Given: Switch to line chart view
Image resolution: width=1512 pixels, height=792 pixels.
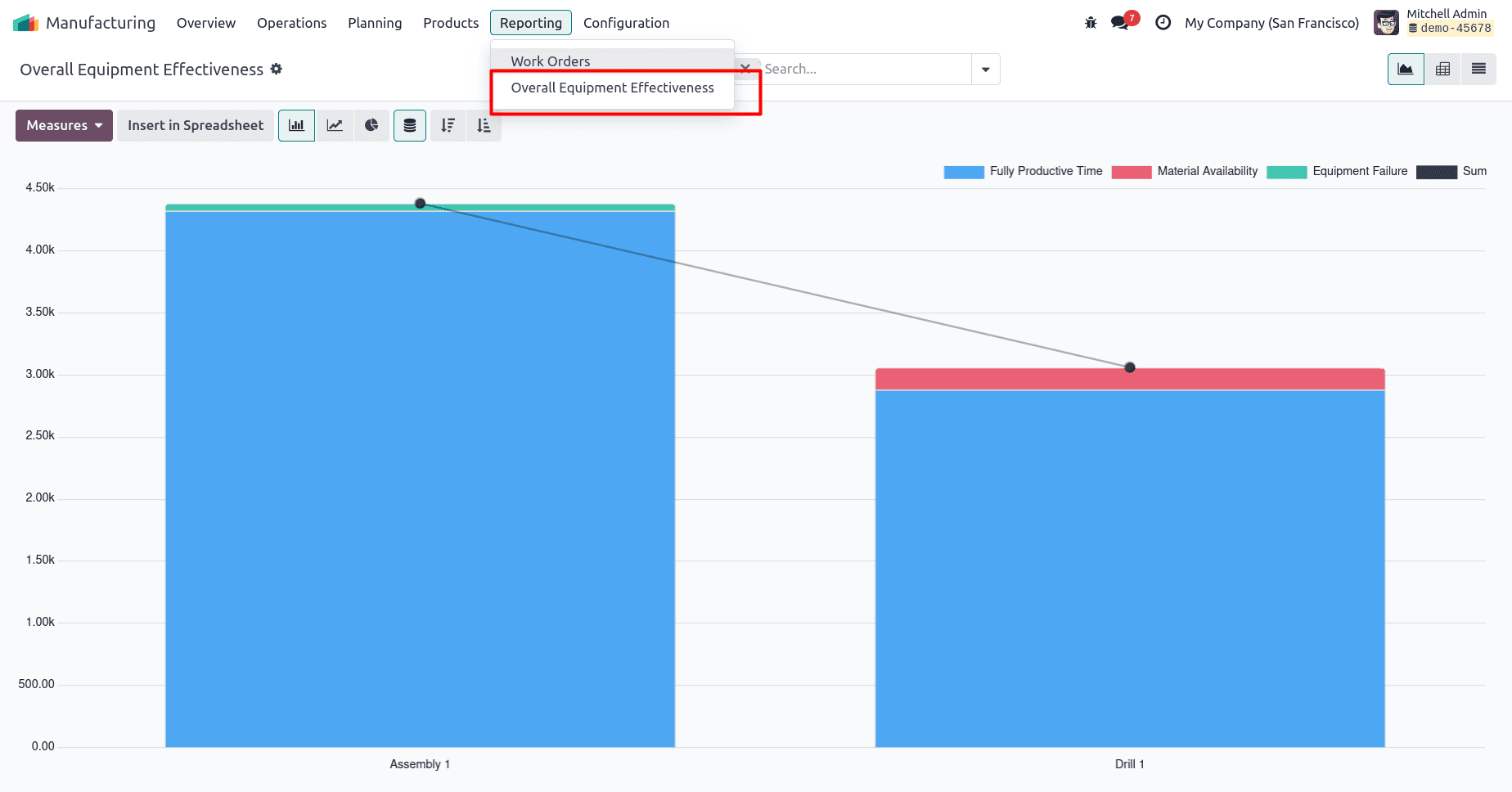Looking at the screenshot, I should click(334, 125).
